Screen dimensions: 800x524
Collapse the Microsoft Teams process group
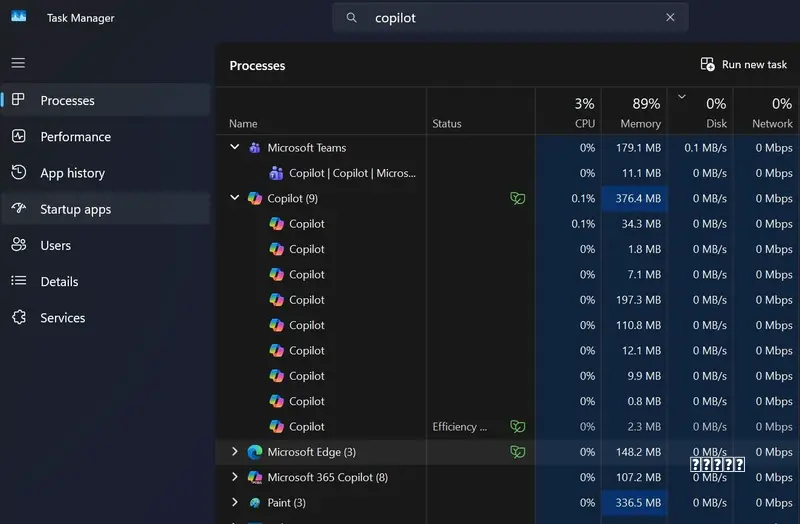(x=235, y=147)
